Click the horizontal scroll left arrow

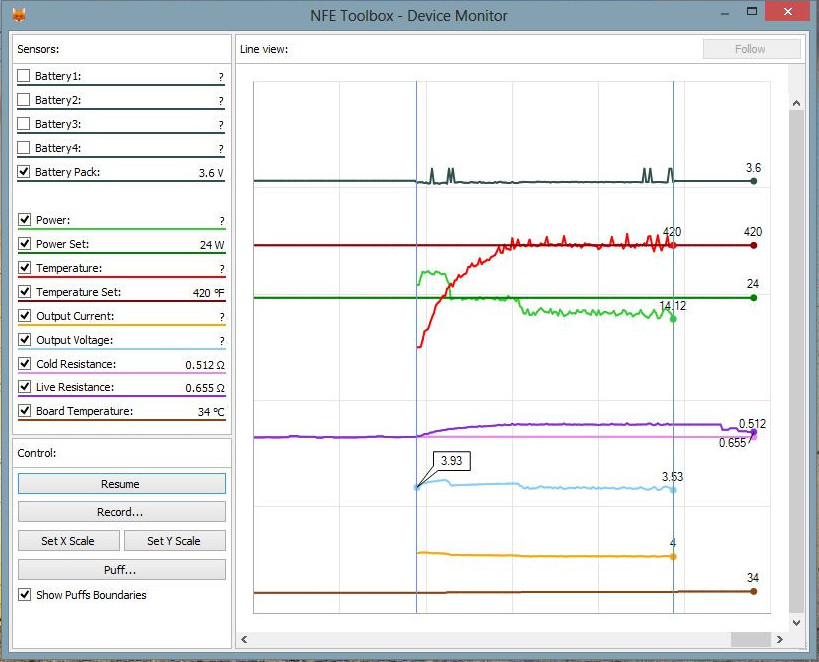coord(244,639)
